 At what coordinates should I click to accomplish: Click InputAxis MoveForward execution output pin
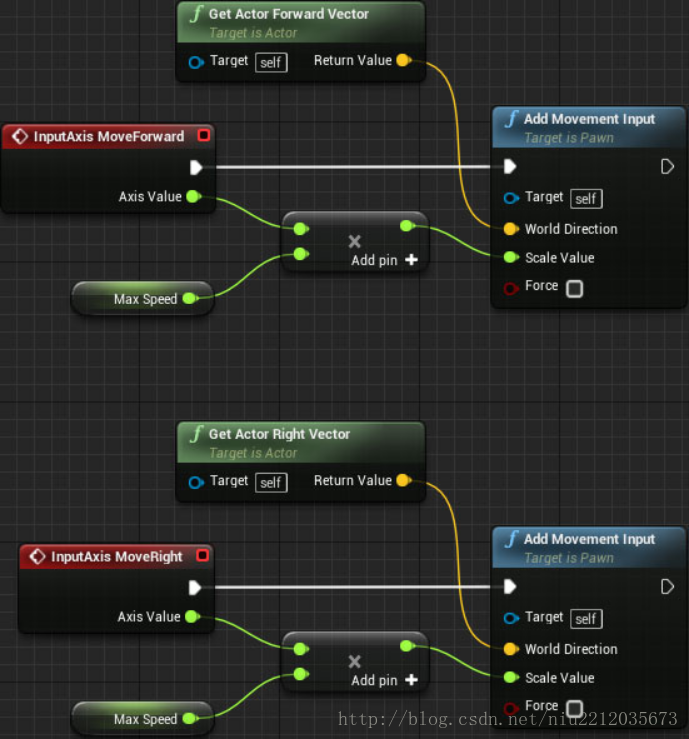(x=196, y=167)
